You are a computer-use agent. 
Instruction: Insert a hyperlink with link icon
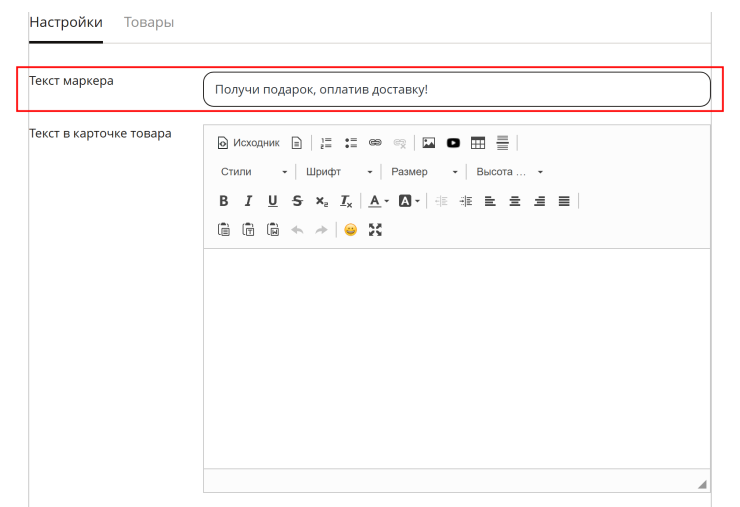click(x=375, y=143)
